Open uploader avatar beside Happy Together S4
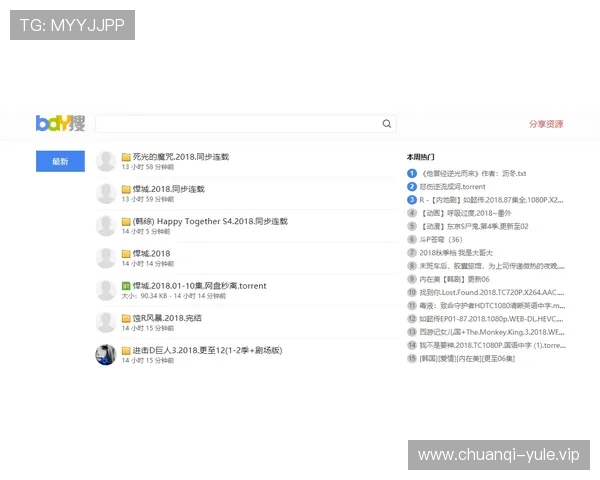The height and width of the screenshot is (480, 600). click(106, 226)
